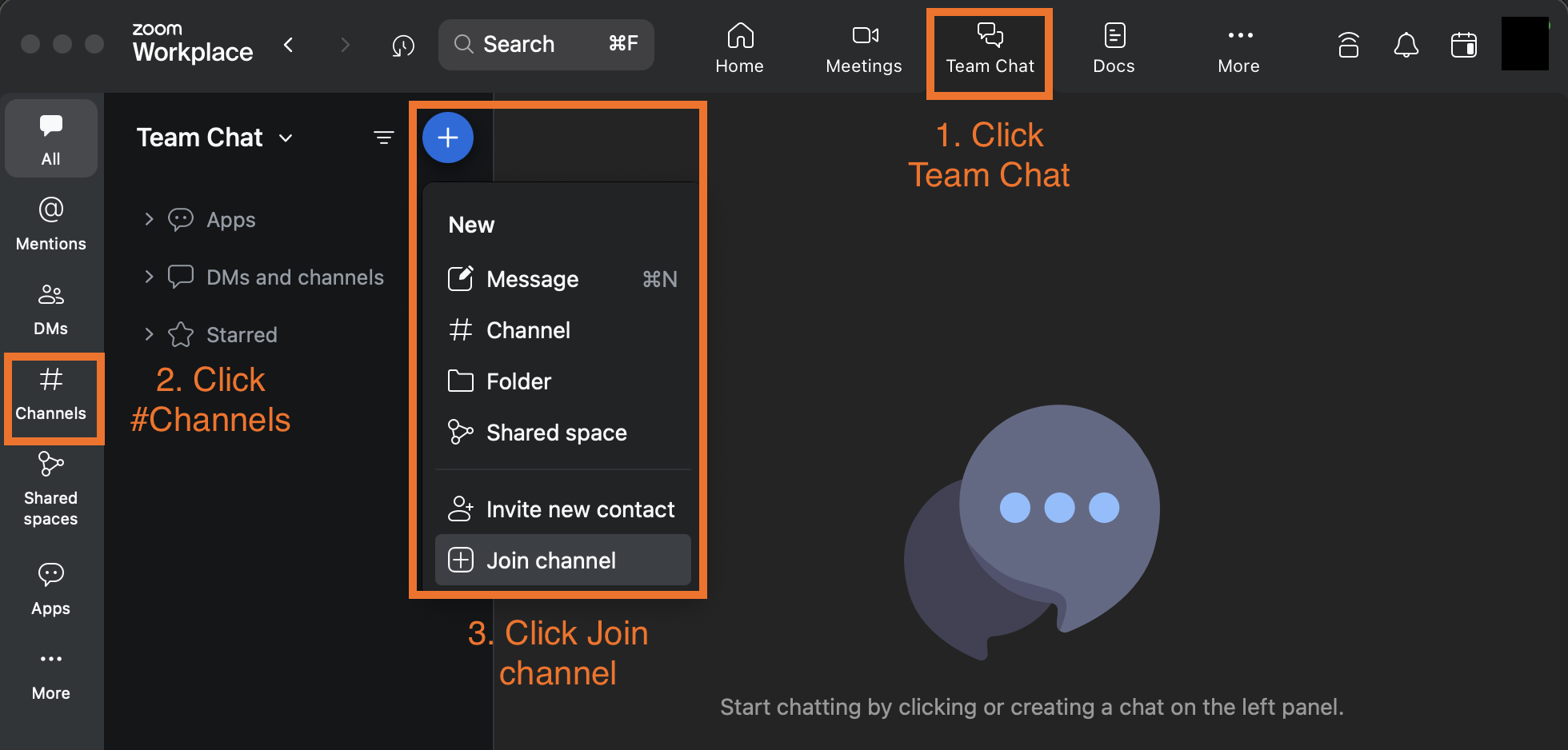Click the blue plus button to create new
This screenshot has width=1568, height=750.
click(x=447, y=138)
